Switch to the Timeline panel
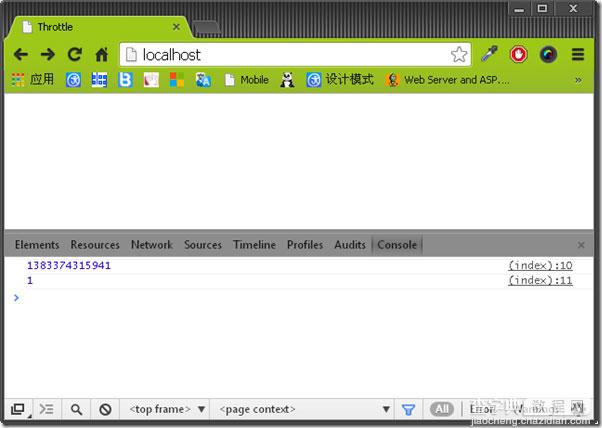Viewport: 602px width, 428px height. click(254, 245)
